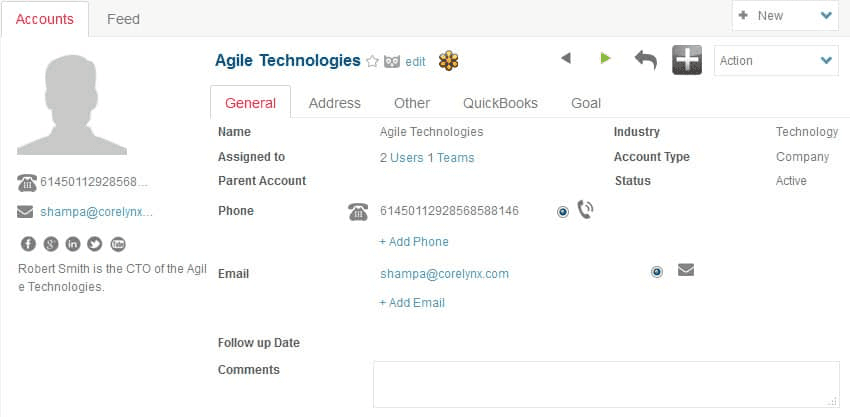This screenshot has height=417, width=850.
Task: Select primary email radio button
Action: click(x=657, y=272)
